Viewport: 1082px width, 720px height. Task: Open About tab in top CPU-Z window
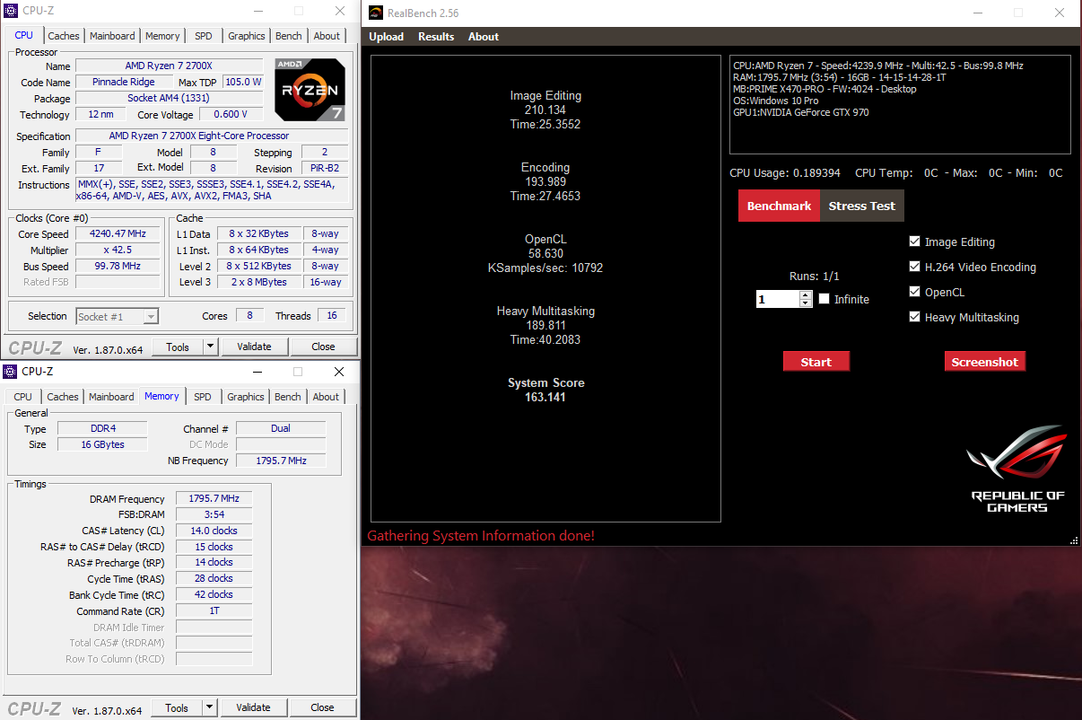[x=326, y=36]
